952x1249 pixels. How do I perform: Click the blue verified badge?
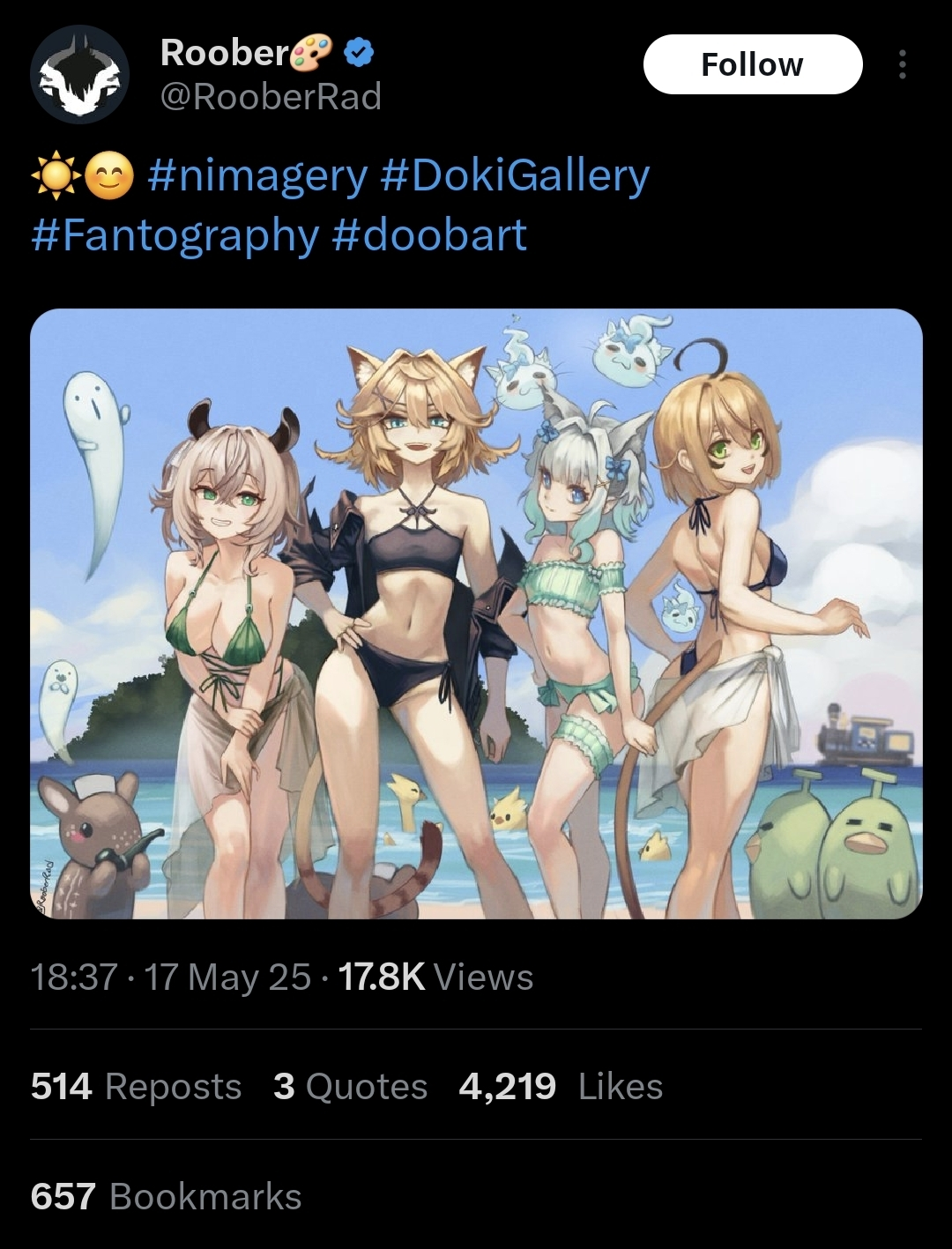(357, 54)
